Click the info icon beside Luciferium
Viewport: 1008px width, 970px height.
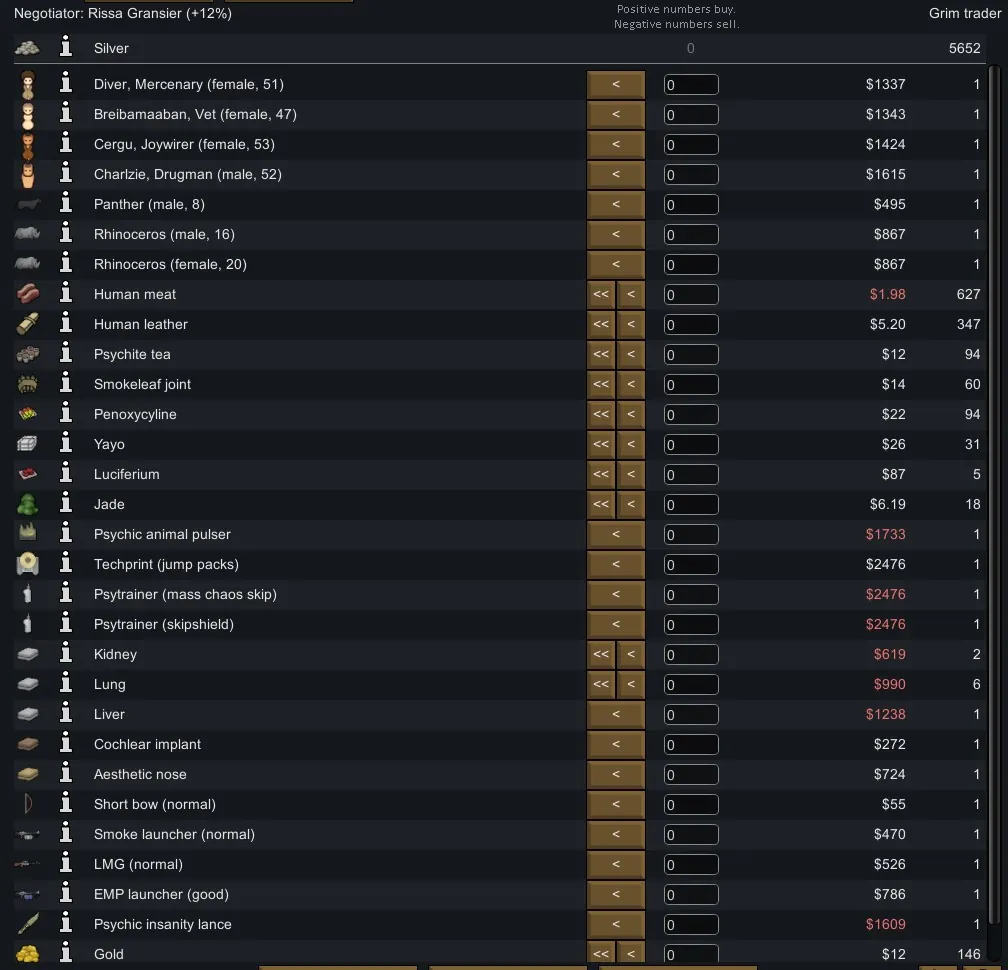[66, 474]
